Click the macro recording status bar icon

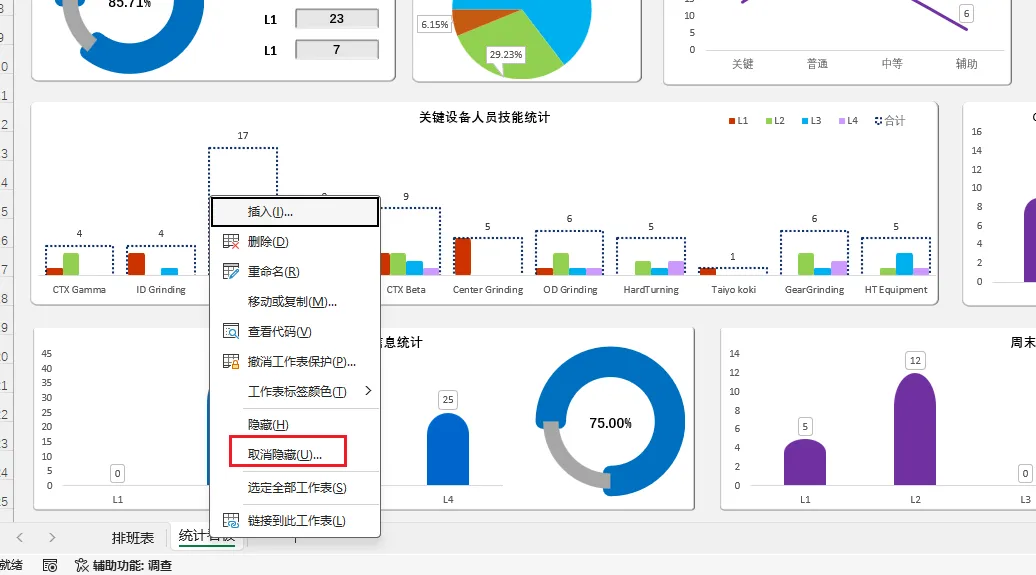pos(50,566)
